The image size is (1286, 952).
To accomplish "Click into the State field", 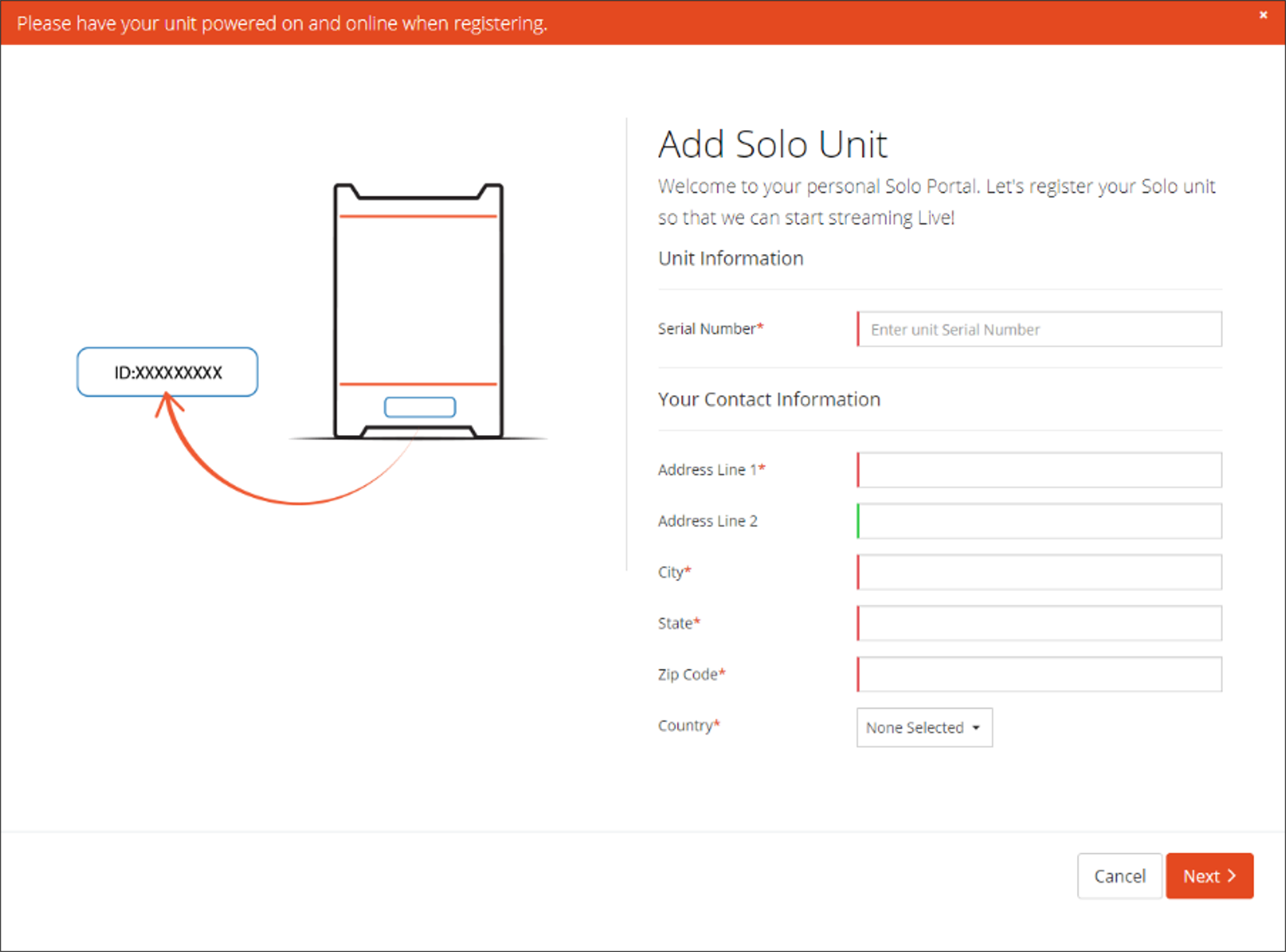I will [x=1039, y=623].
